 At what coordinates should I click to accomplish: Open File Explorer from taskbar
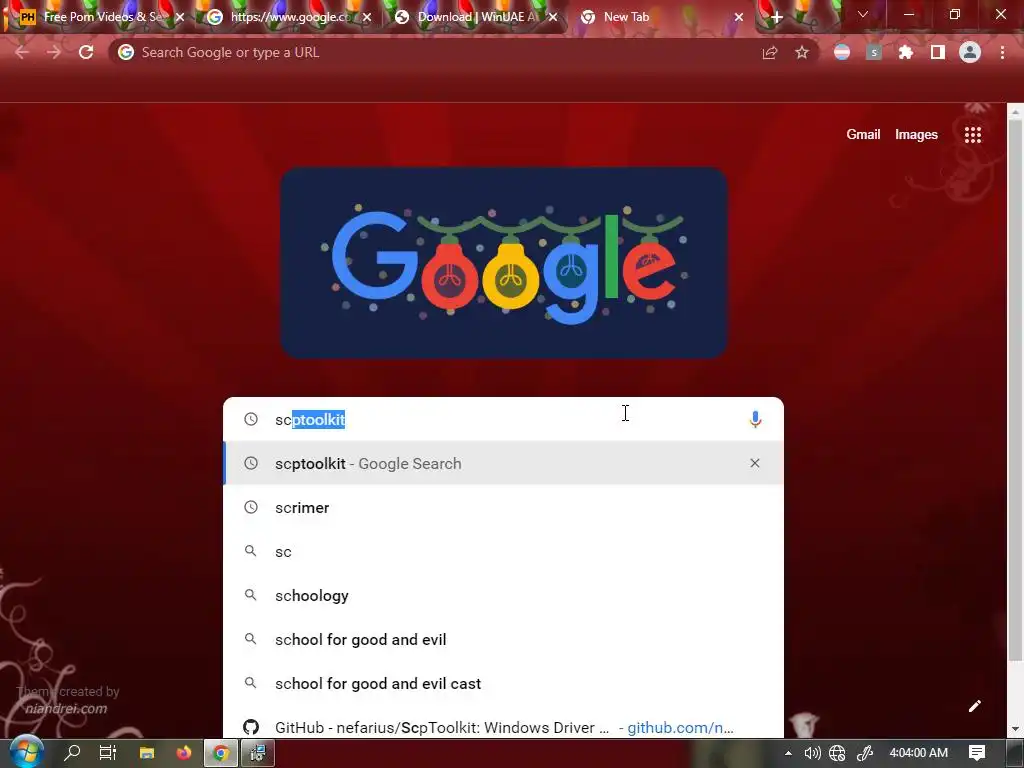146,753
